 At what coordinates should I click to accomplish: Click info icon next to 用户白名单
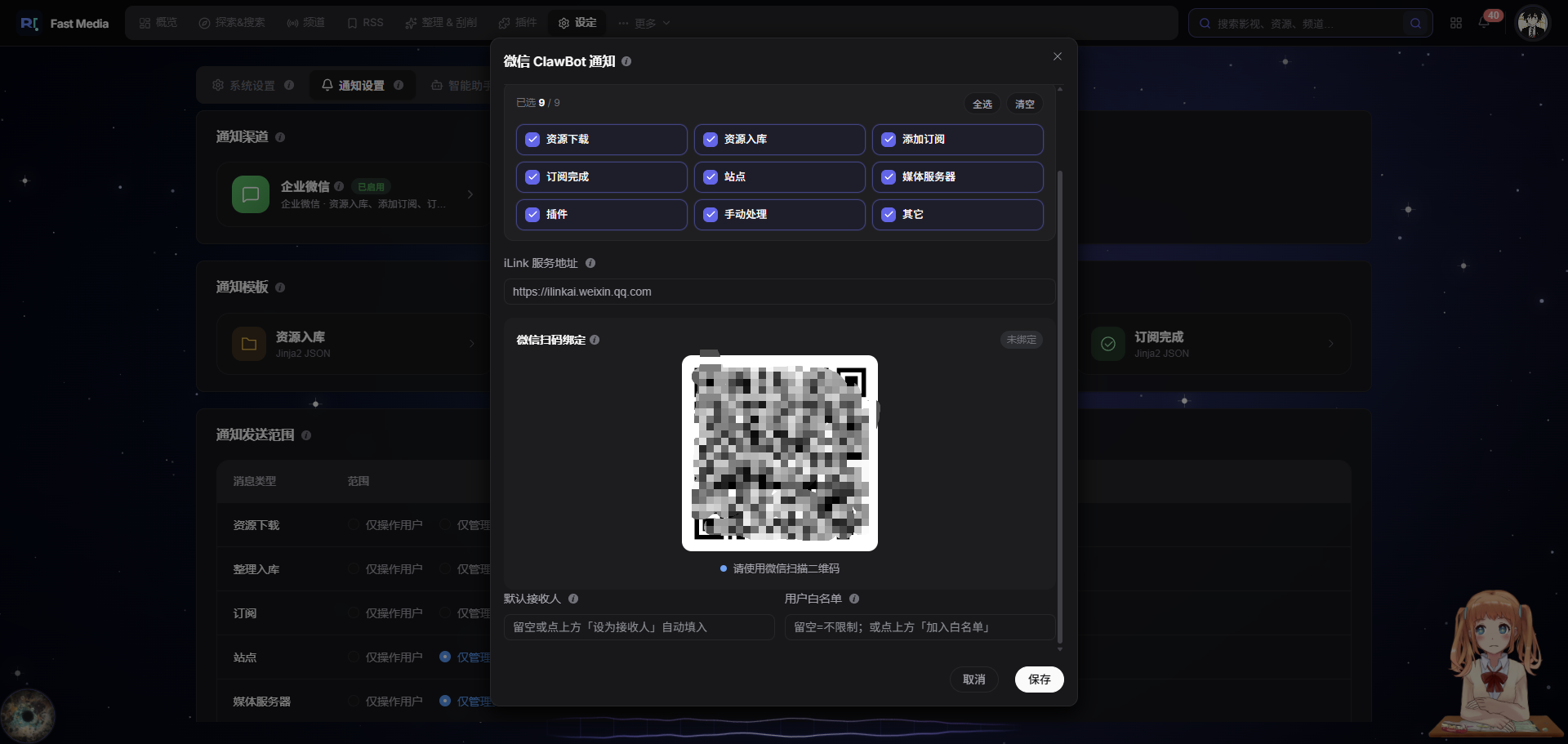coord(854,599)
